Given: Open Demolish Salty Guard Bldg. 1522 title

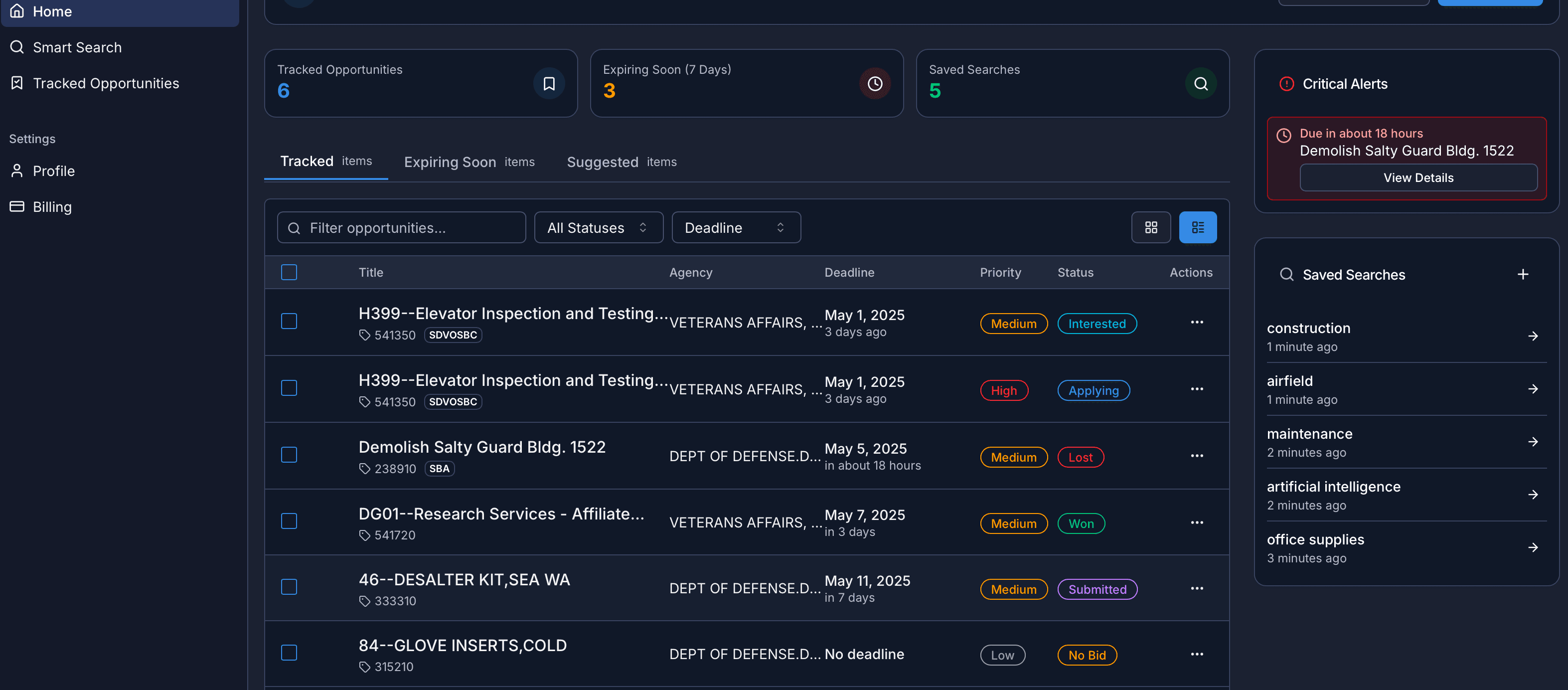Looking at the screenshot, I should click(x=481, y=448).
